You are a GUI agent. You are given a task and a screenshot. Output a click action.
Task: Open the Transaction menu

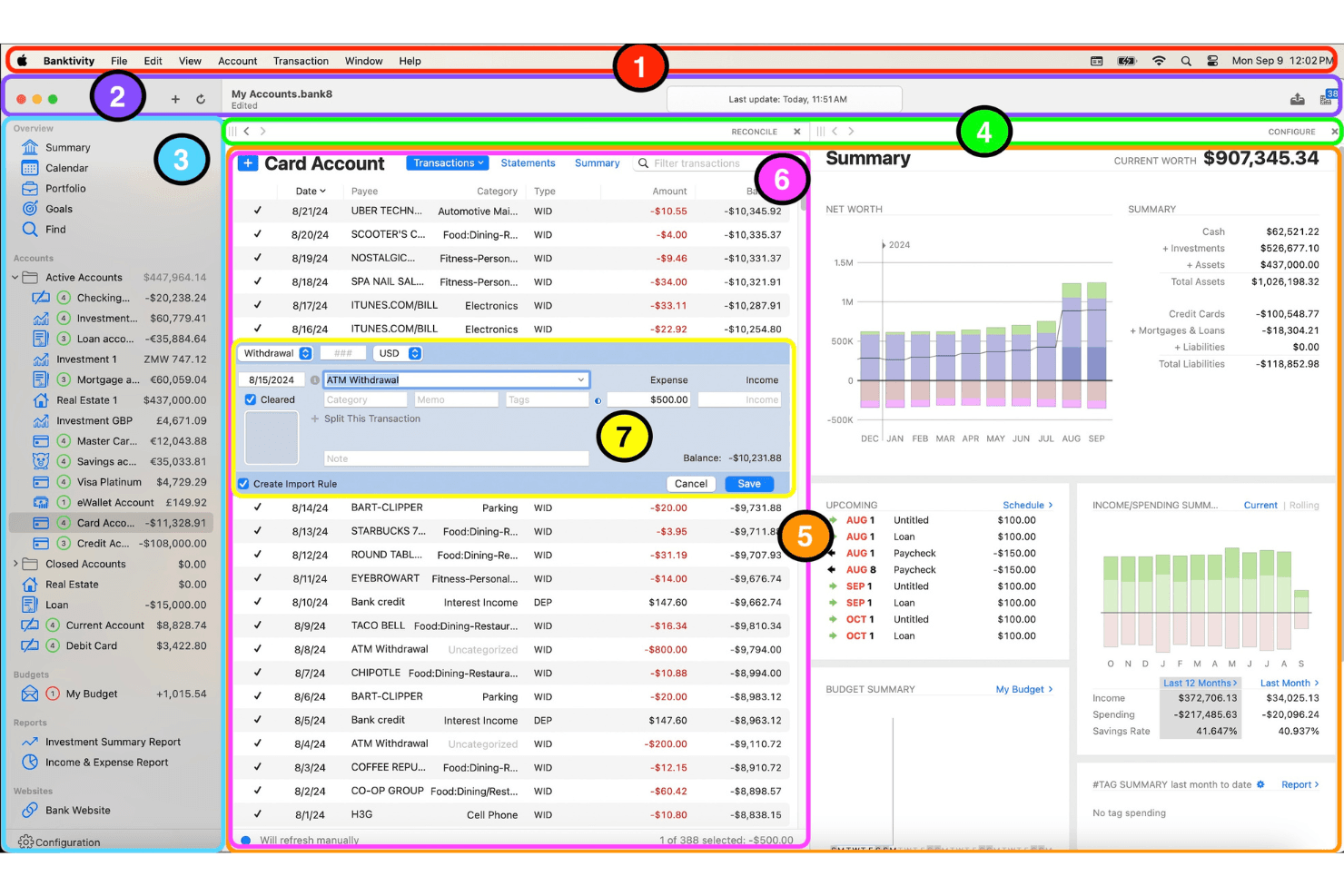point(301,61)
